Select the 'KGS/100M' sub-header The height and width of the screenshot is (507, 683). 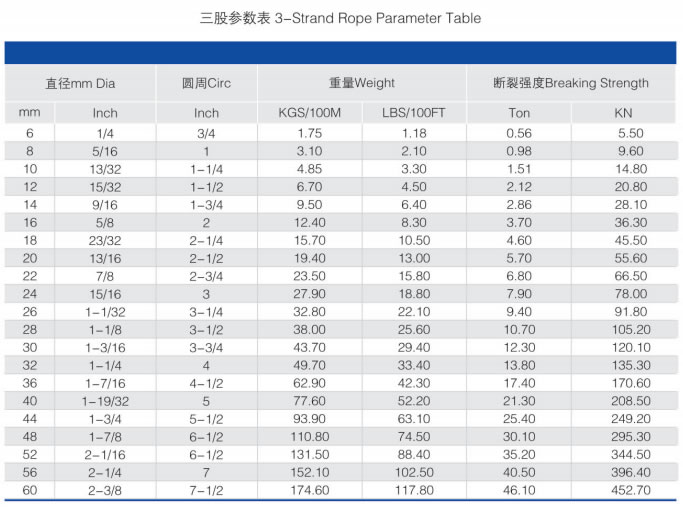(x=309, y=113)
